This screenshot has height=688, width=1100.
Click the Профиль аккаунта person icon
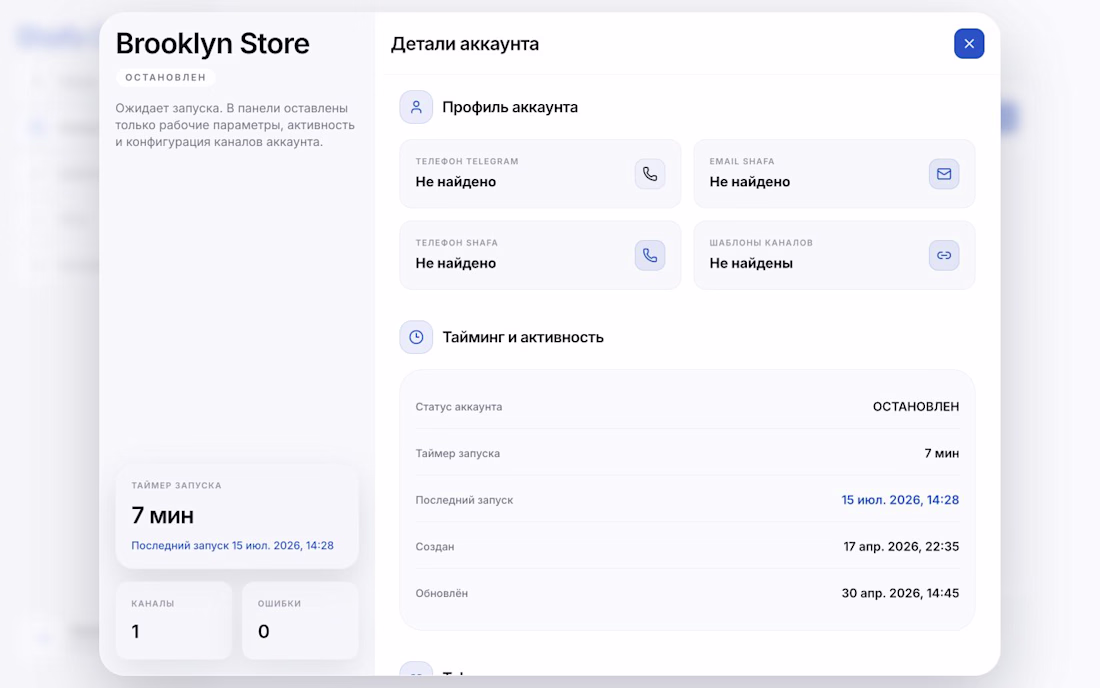tap(416, 107)
